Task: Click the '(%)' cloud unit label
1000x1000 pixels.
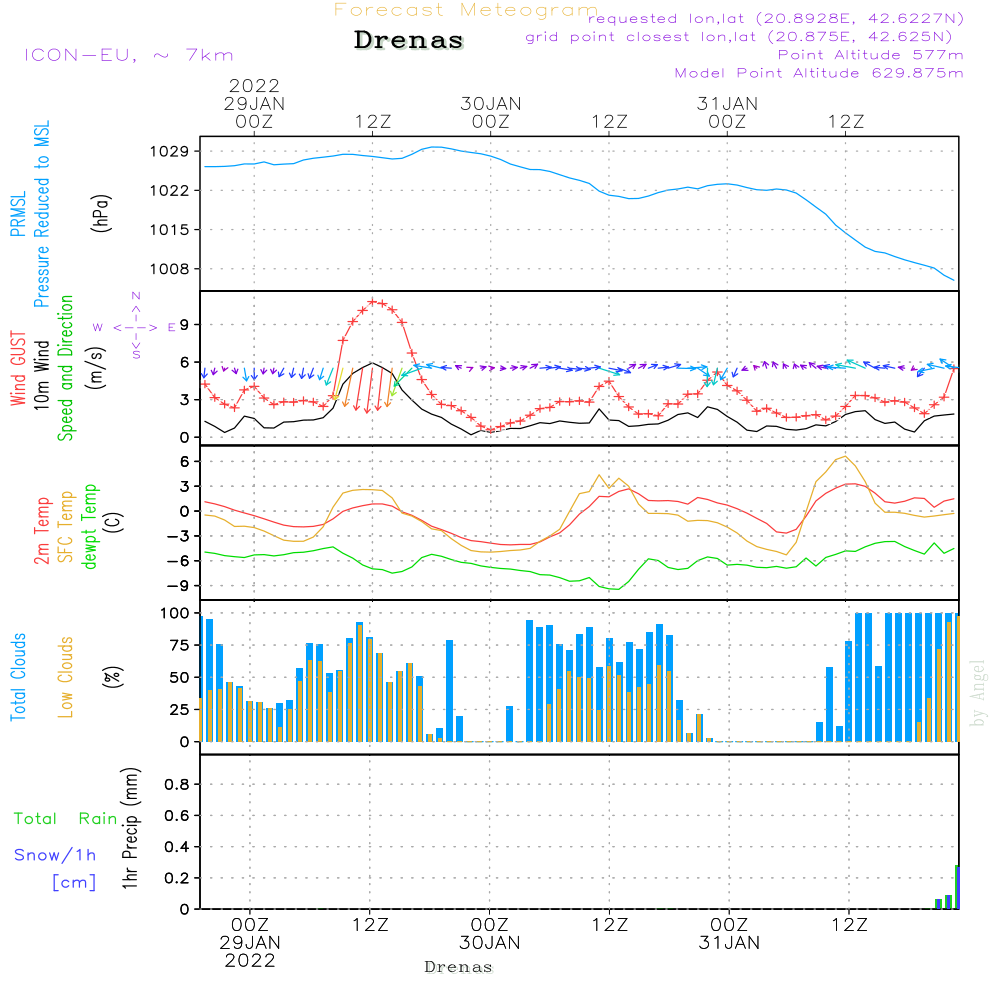Action: [112, 677]
